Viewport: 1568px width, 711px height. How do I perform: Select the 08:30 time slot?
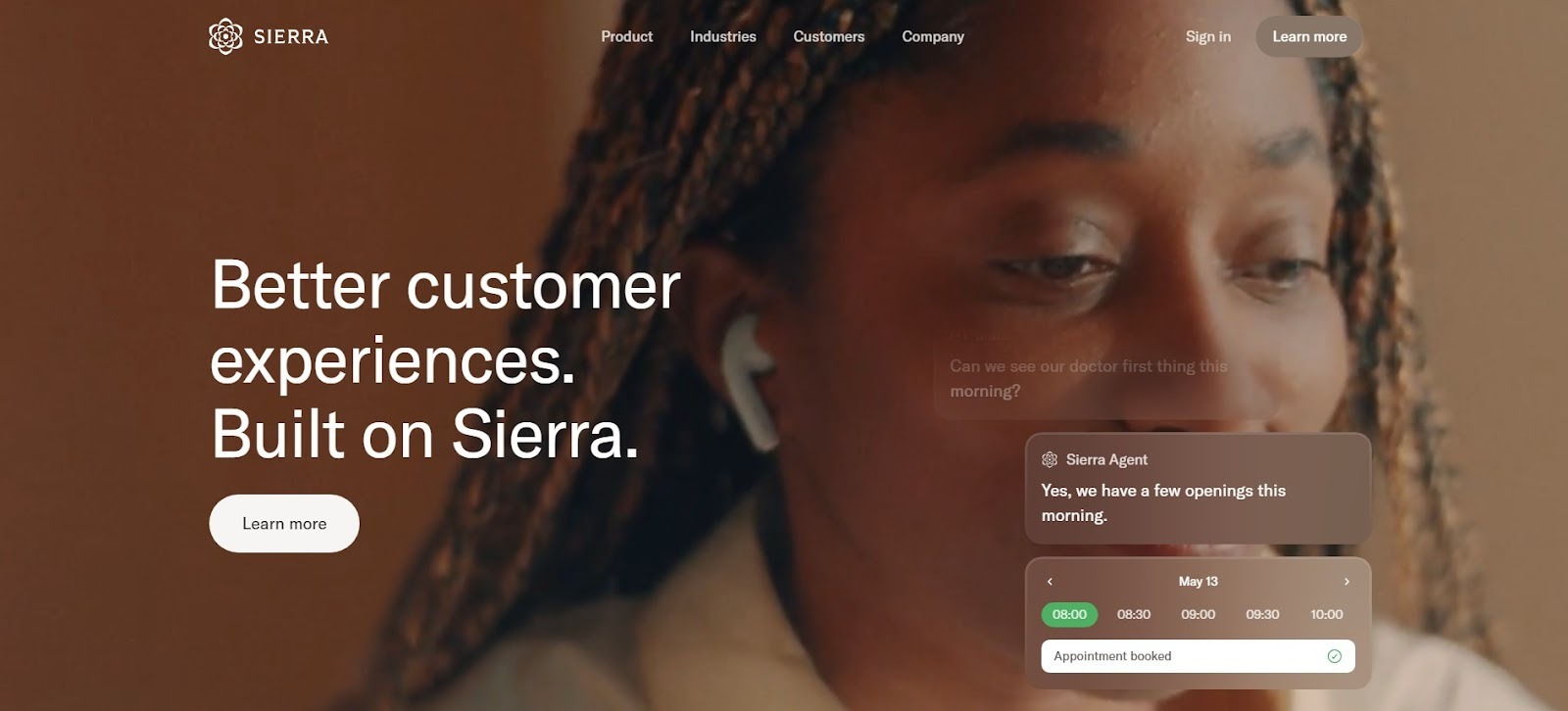click(x=1134, y=614)
